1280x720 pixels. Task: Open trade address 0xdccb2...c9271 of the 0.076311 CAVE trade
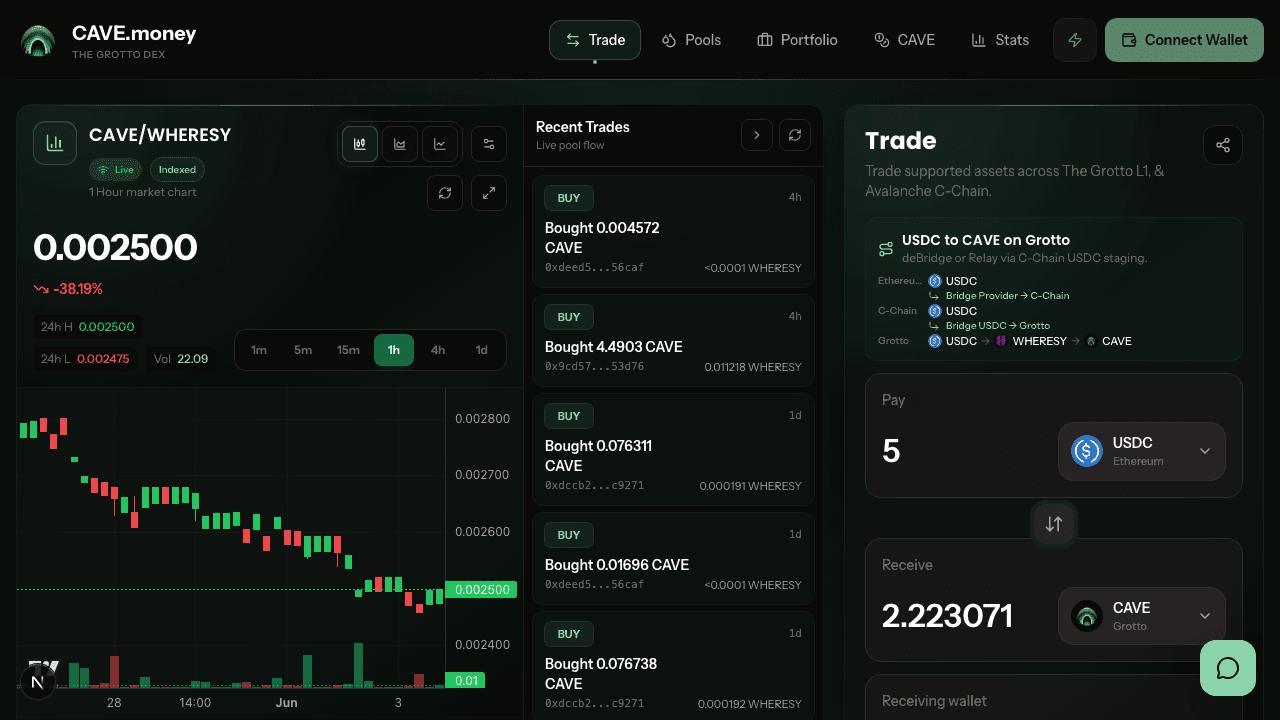click(594, 486)
